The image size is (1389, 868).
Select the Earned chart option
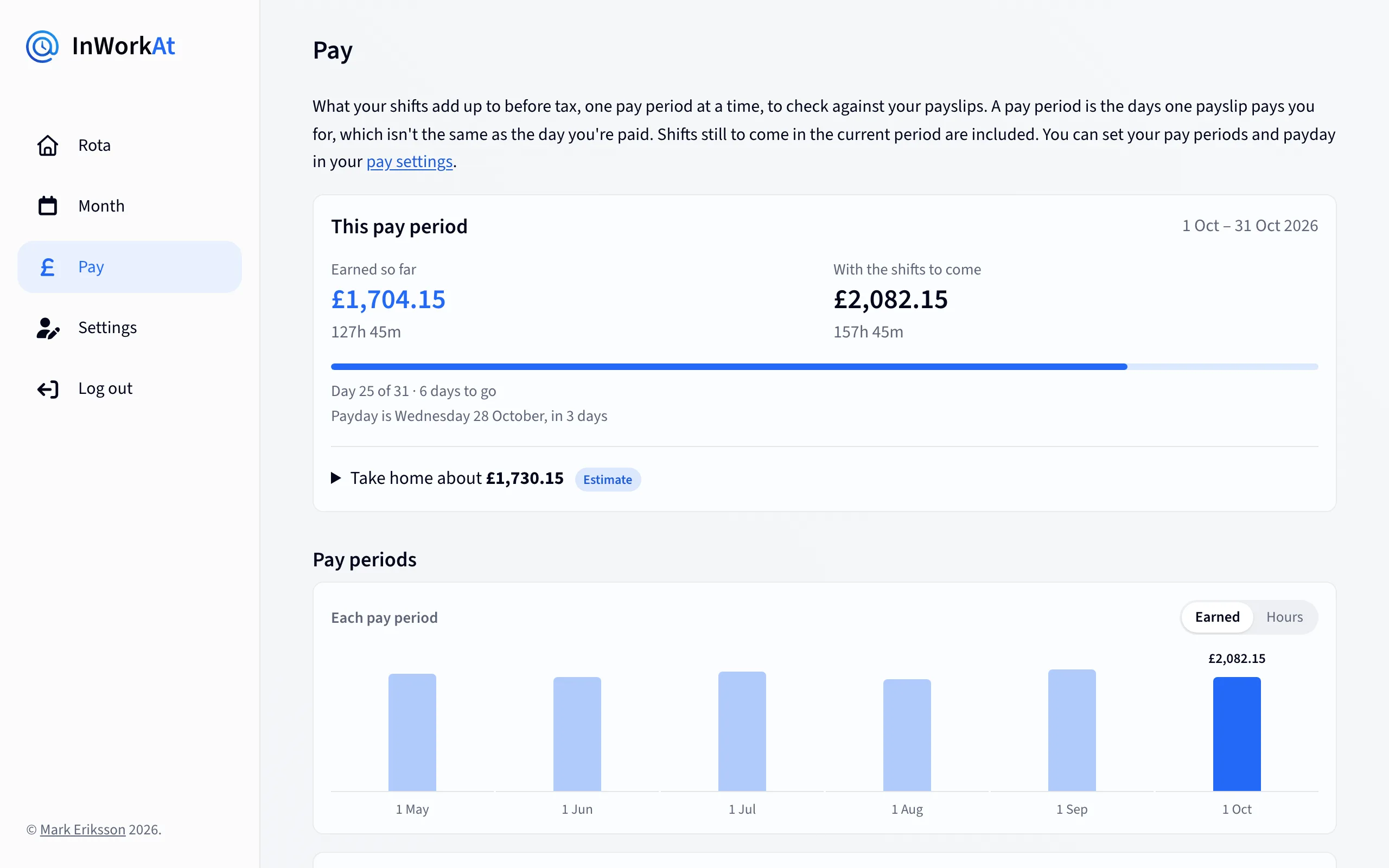tap(1217, 617)
